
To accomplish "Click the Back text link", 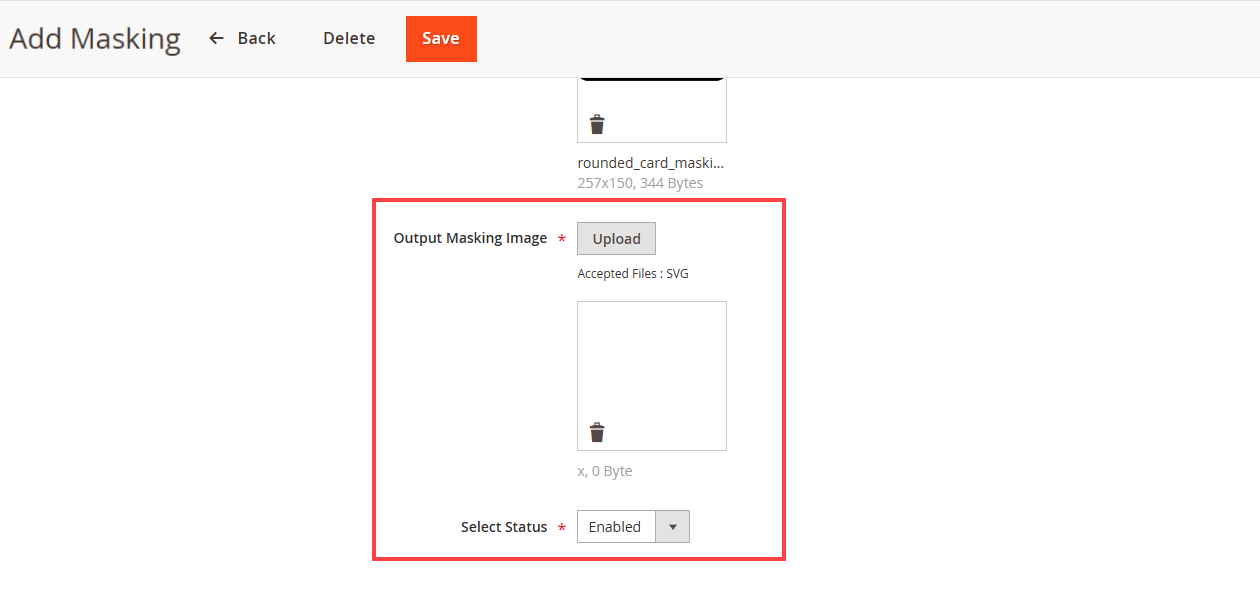I will pyautogui.click(x=256, y=39).
